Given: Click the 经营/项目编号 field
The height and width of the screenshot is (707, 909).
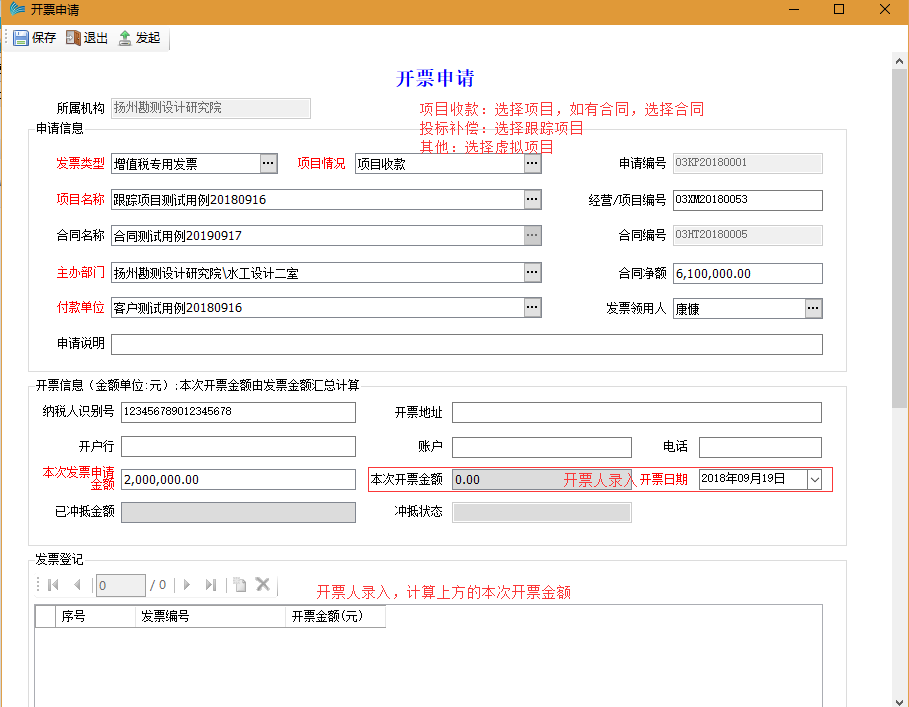Looking at the screenshot, I should pyautogui.click(x=747, y=200).
